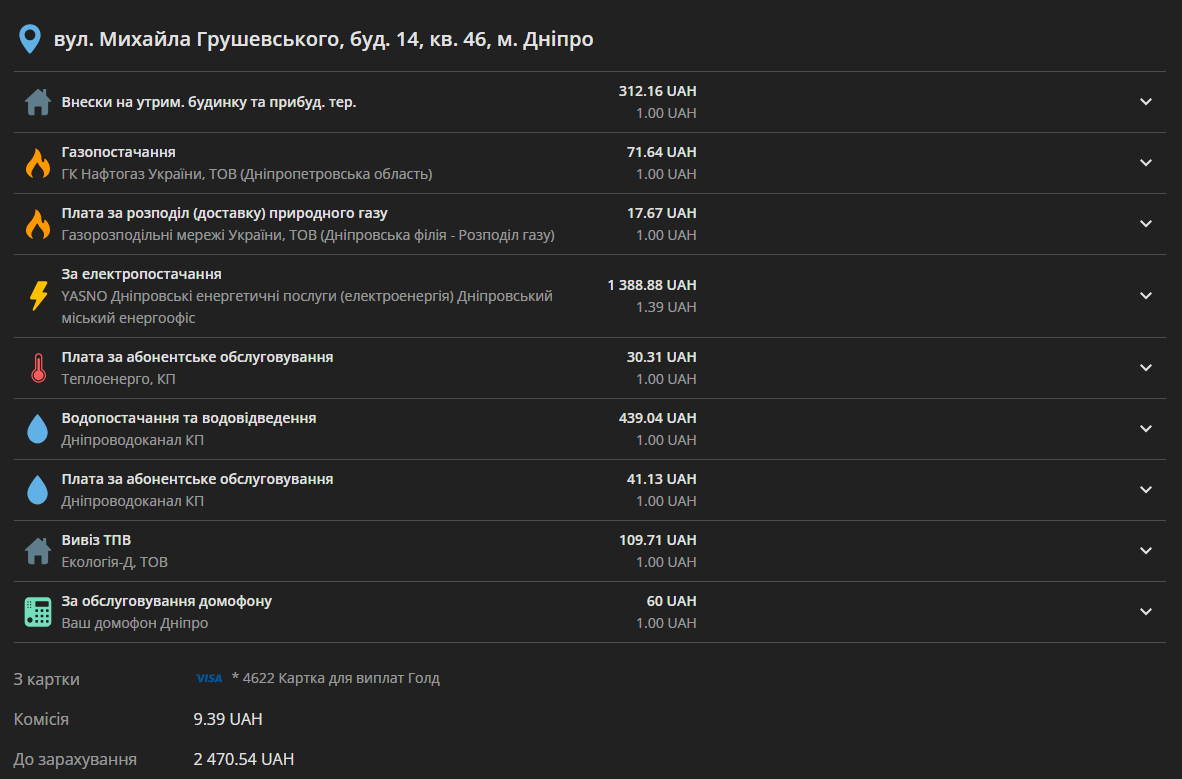
Task: Click the 109.71 UAH amount
Action: point(657,540)
